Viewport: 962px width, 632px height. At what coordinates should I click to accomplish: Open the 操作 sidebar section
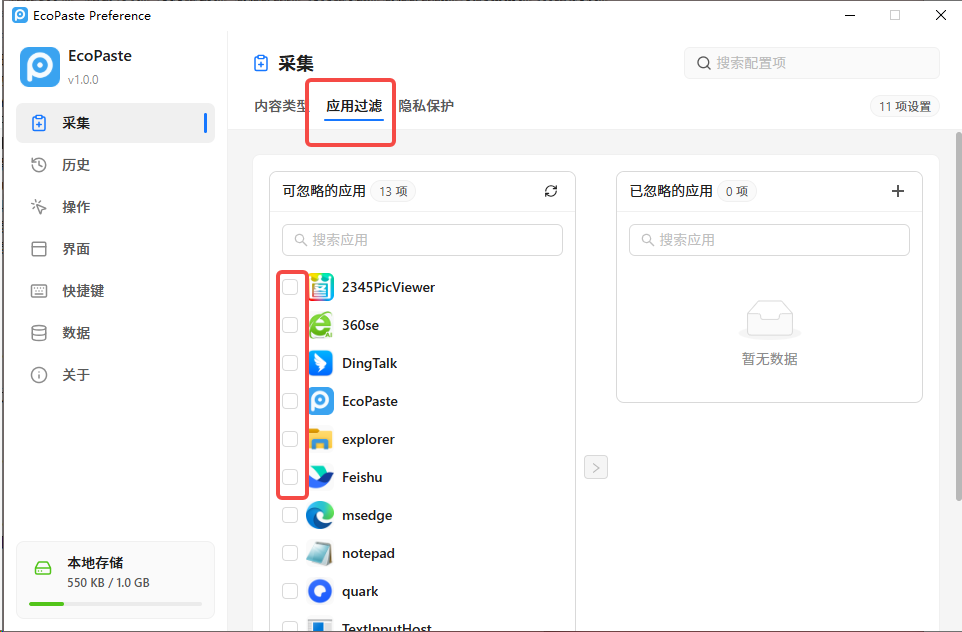tap(115, 207)
